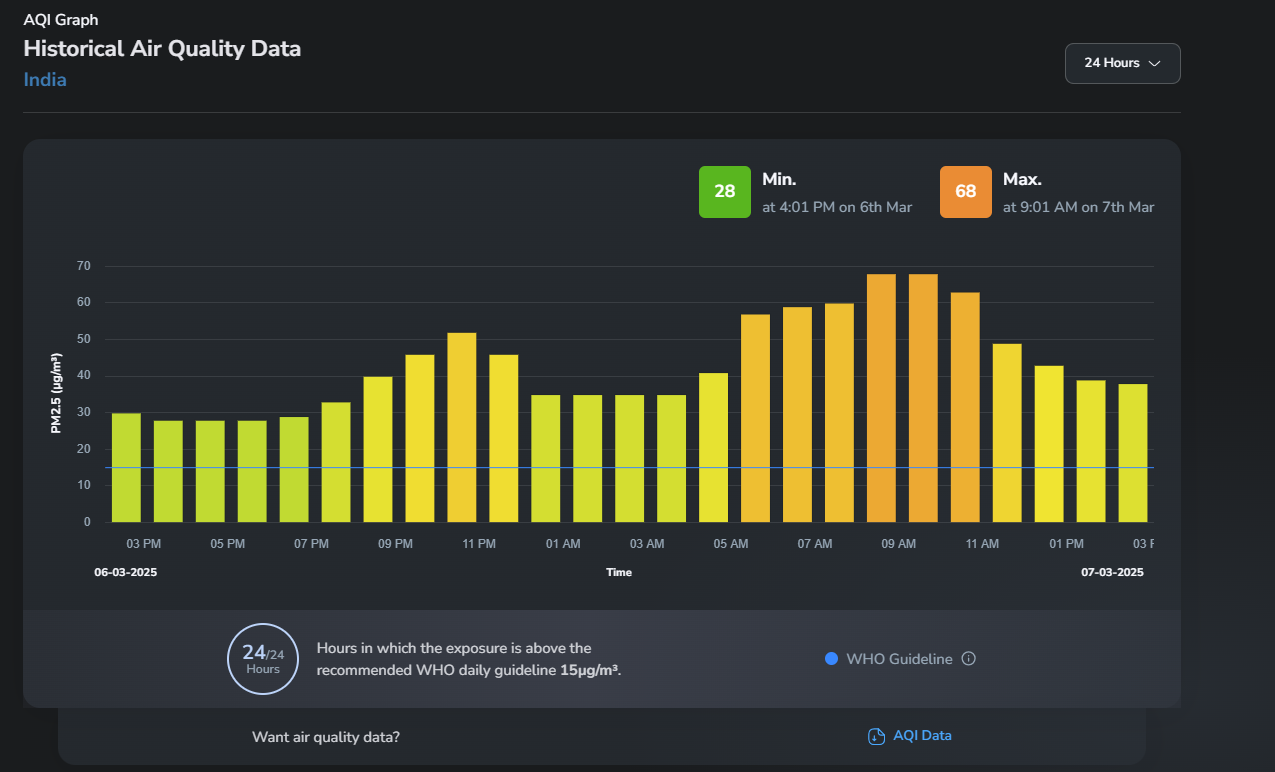Click the 09 AM label on time axis
The image size is (1275, 772).
point(898,544)
